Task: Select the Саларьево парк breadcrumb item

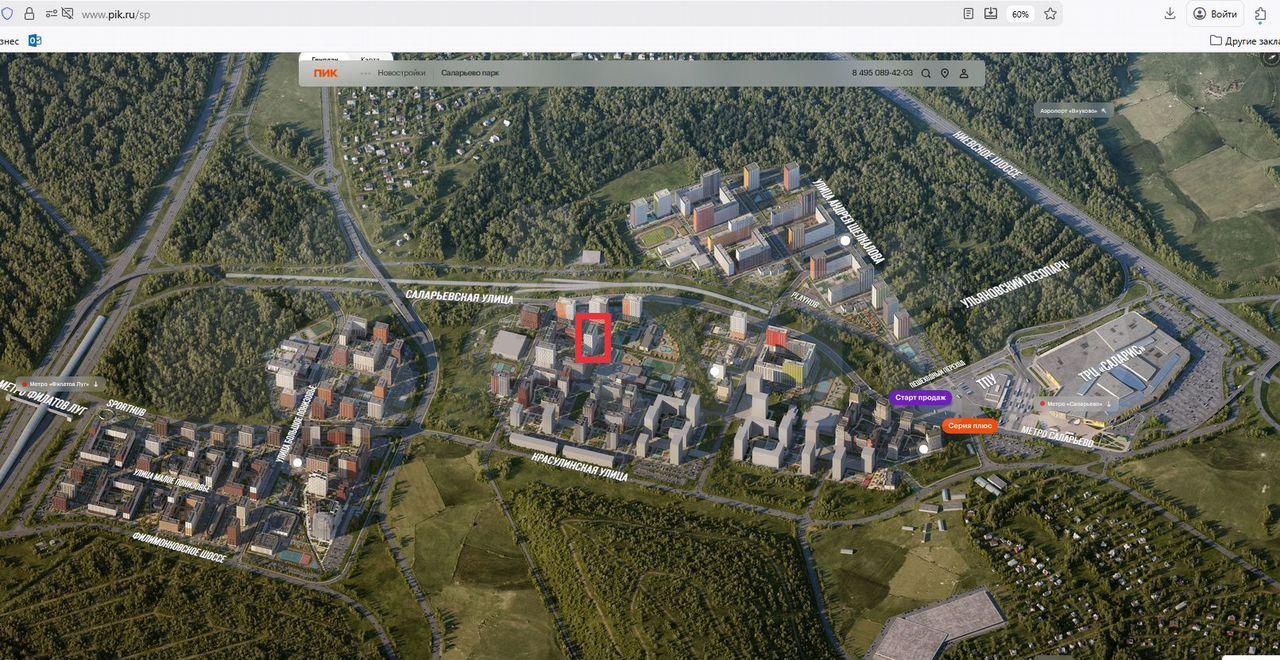Action: point(470,73)
